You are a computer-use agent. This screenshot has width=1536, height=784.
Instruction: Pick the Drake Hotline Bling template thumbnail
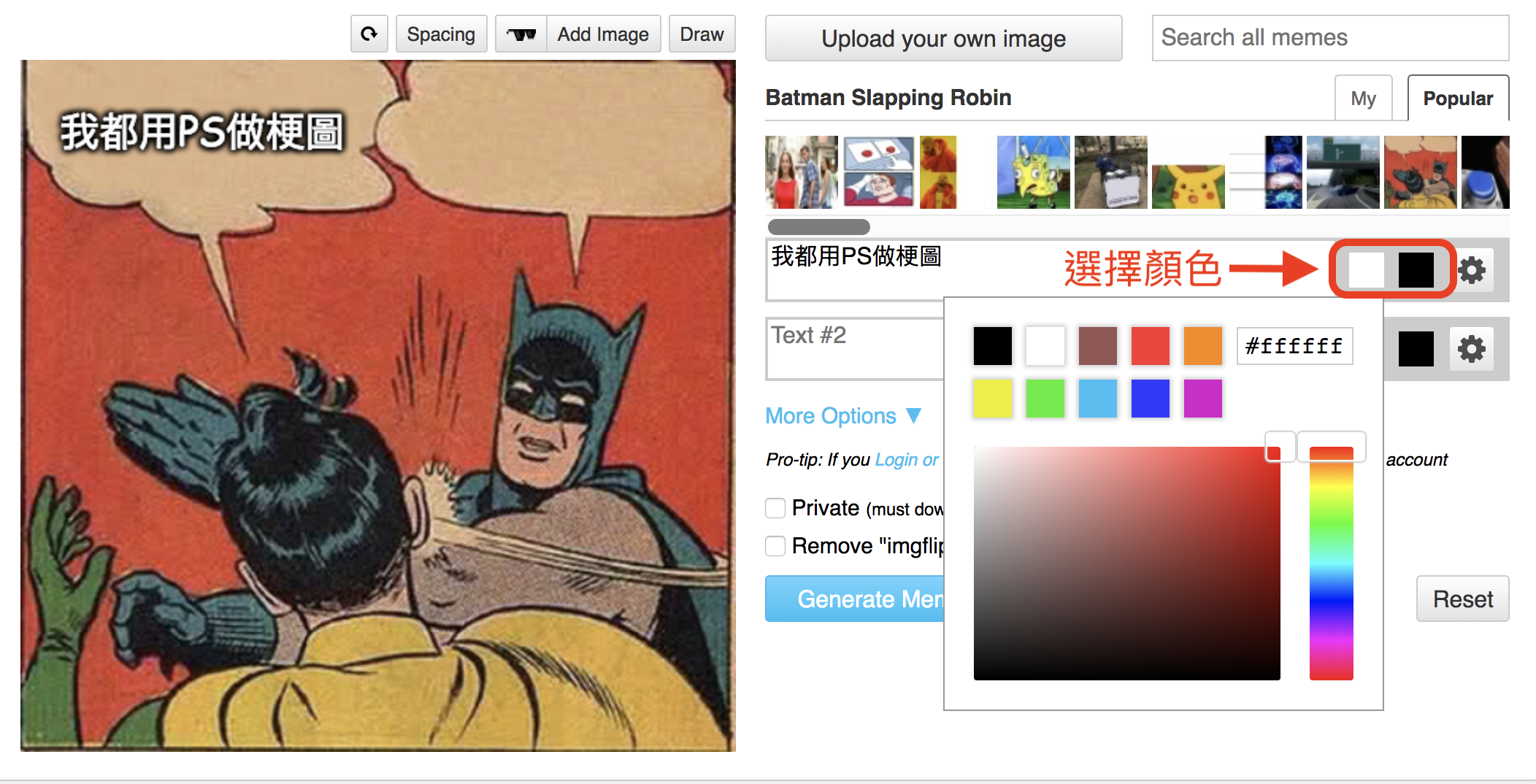point(938,173)
